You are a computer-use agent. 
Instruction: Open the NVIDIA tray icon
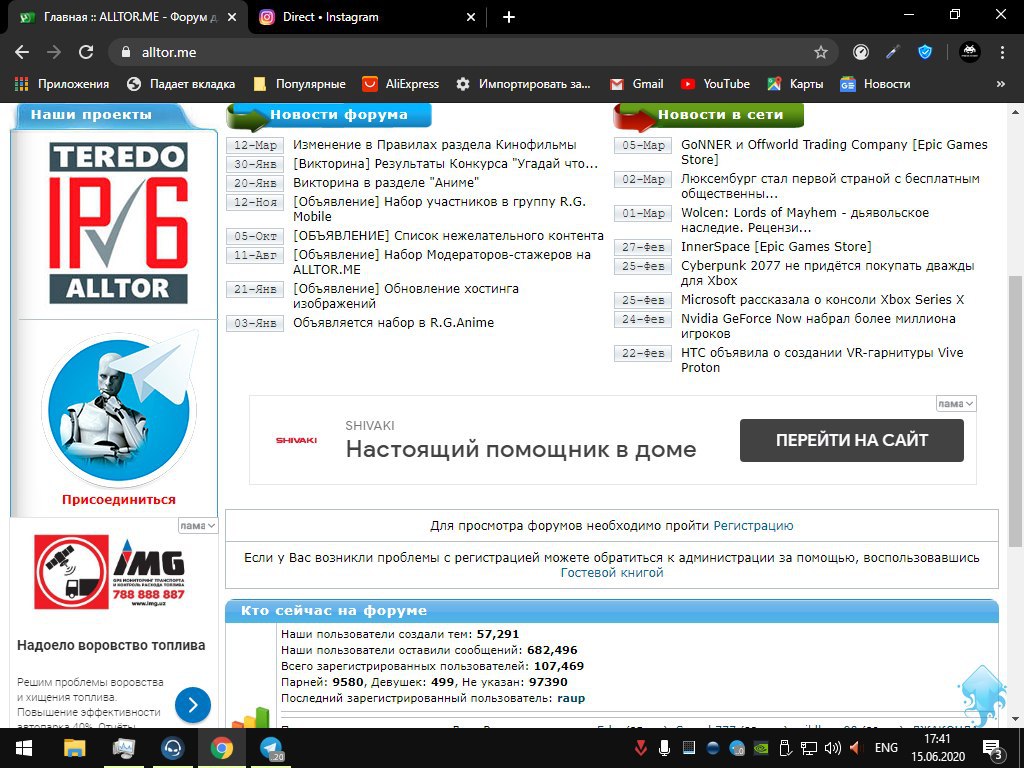click(x=760, y=748)
